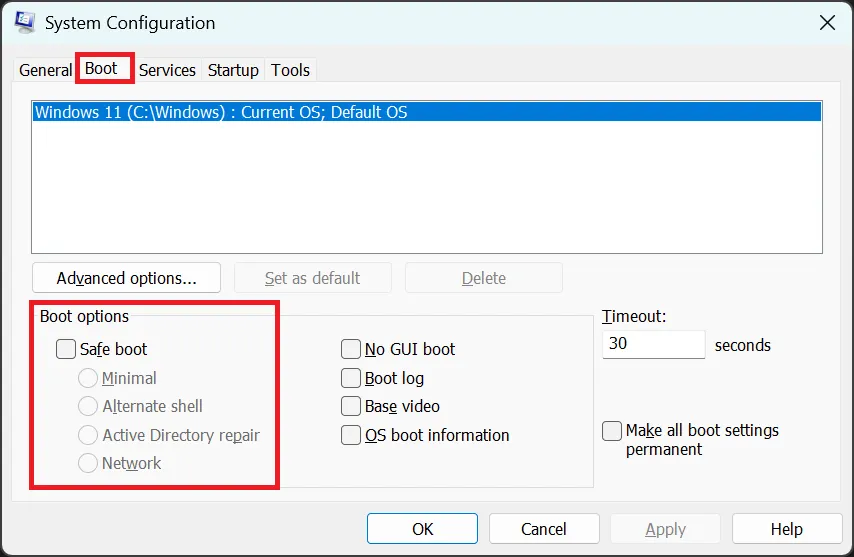Select the Windows 11 (C:\Windows) boot entry
Image resolution: width=854 pixels, height=557 pixels.
pyautogui.click(x=426, y=112)
